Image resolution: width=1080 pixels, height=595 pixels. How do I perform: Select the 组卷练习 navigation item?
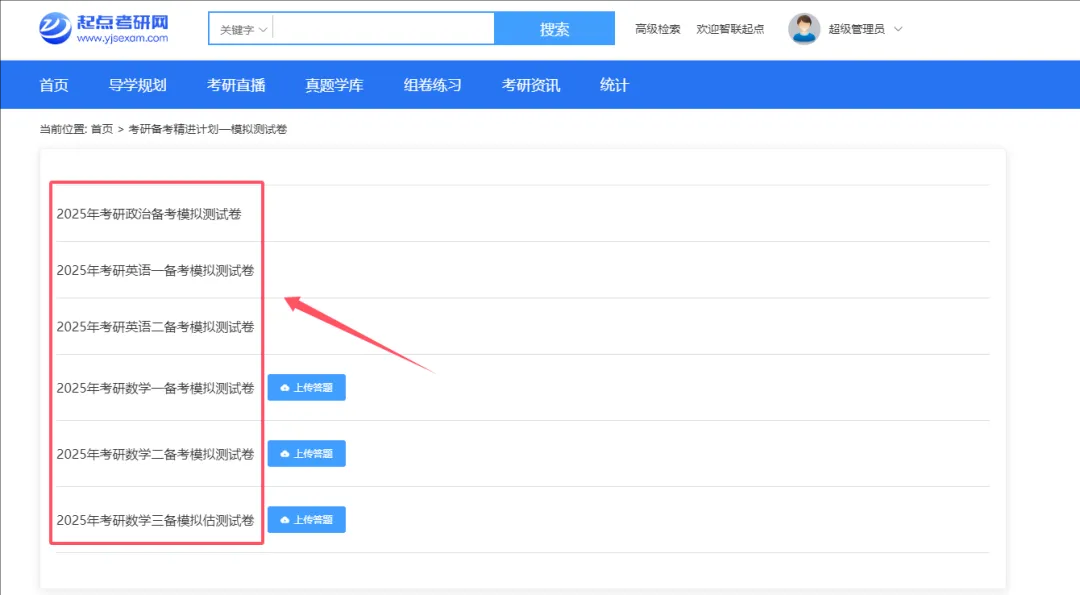click(432, 85)
